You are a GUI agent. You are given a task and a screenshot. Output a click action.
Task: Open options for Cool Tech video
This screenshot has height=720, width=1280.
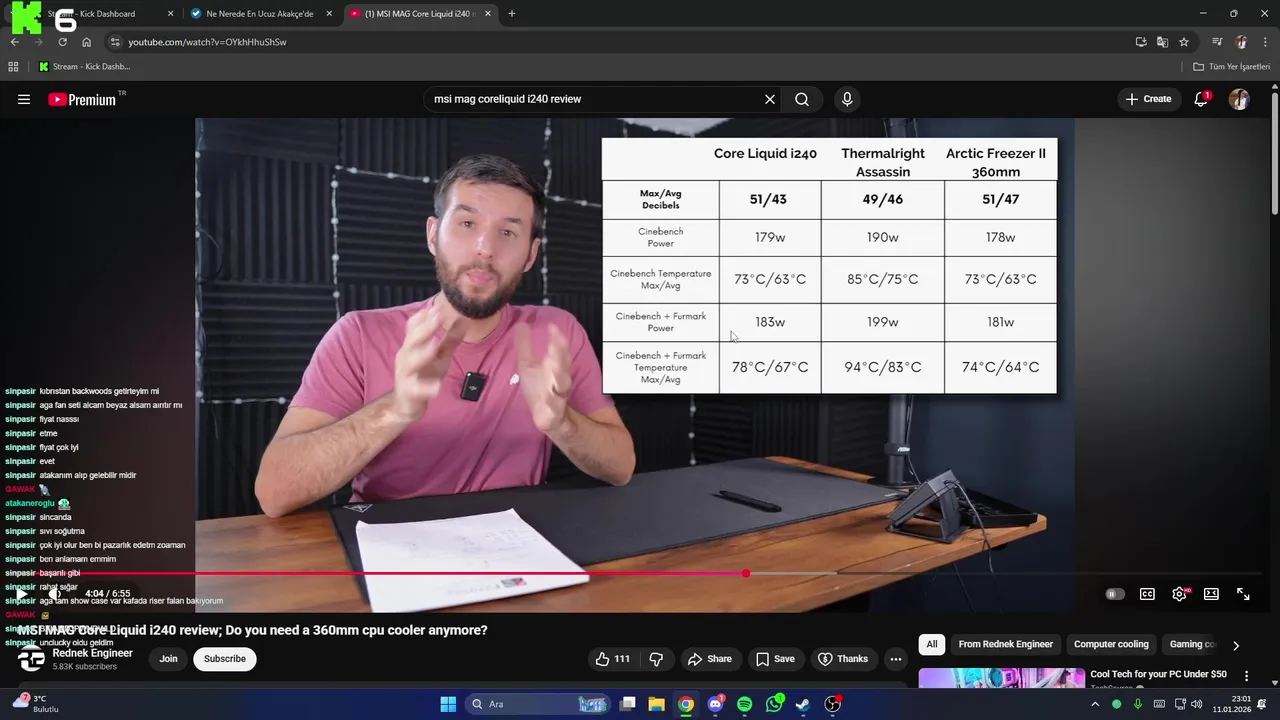click(x=1246, y=677)
